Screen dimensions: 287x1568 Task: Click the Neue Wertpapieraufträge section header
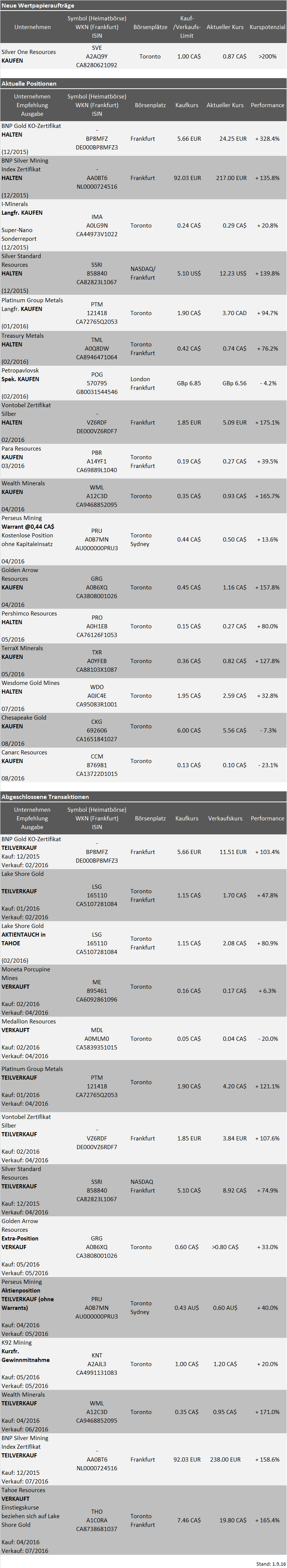(x=38, y=6)
